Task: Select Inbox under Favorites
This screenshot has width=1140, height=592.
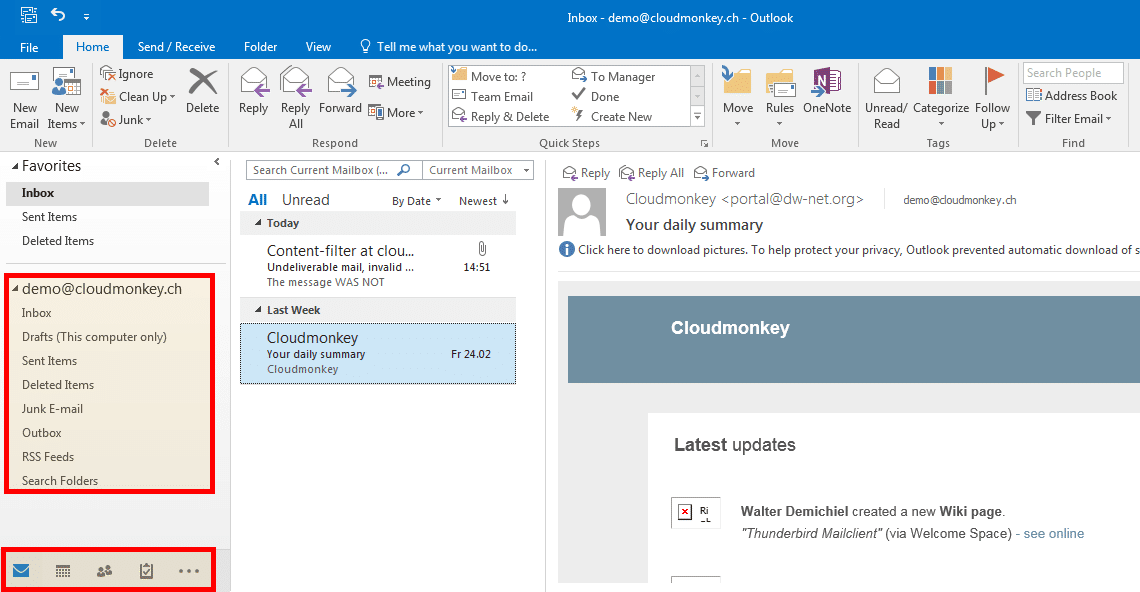Action: [x=108, y=193]
